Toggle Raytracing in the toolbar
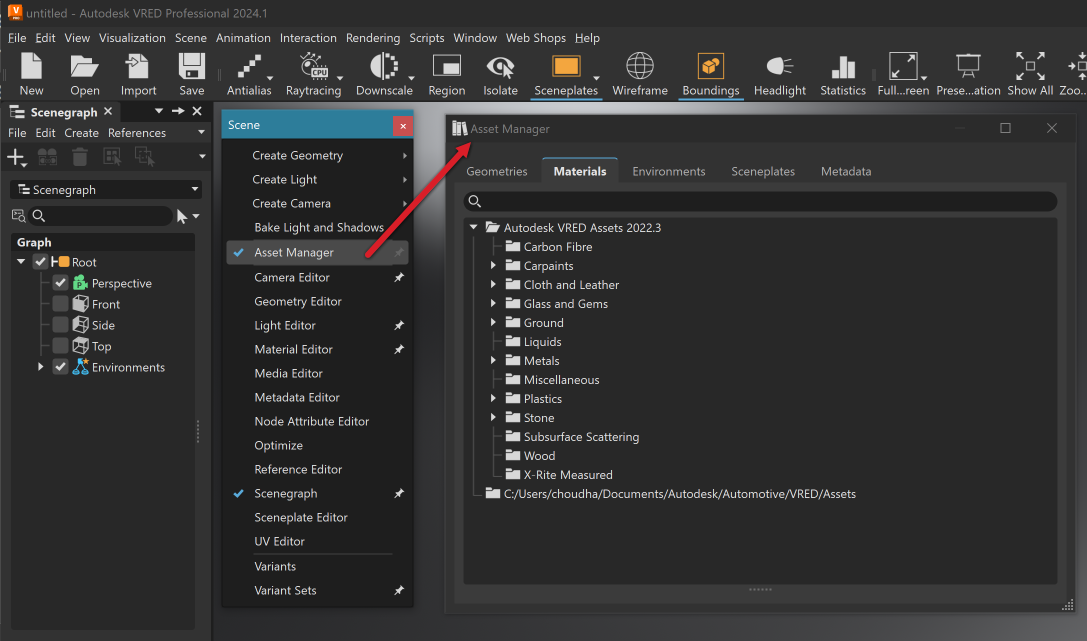1087x641 pixels. pyautogui.click(x=313, y=74)
